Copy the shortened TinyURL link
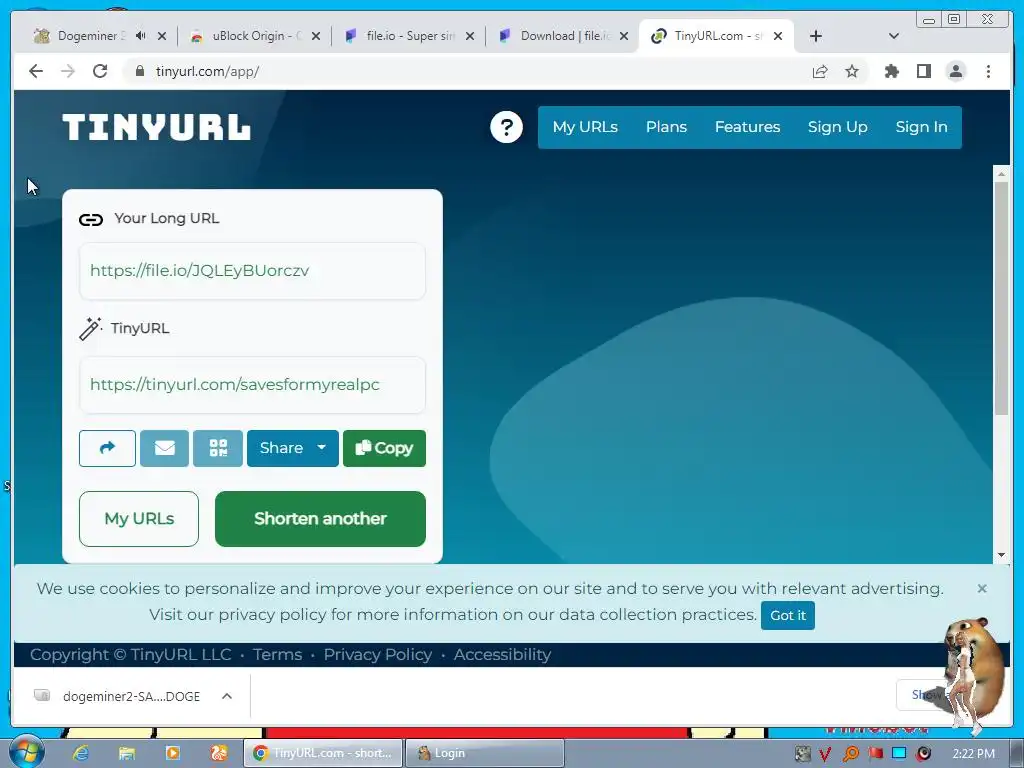Screen dimensions: 1024x768 coord(384,448)
